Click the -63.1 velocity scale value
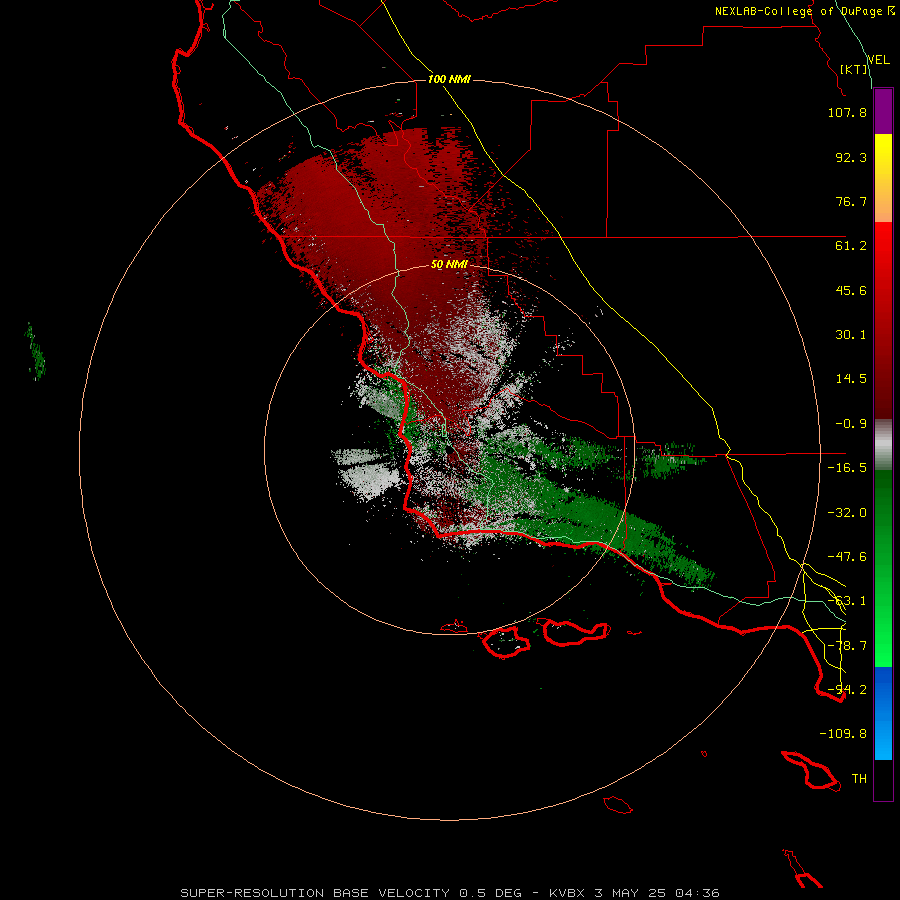Image resolution: width=900 pixels, height=900 pixels. (847, 601)
